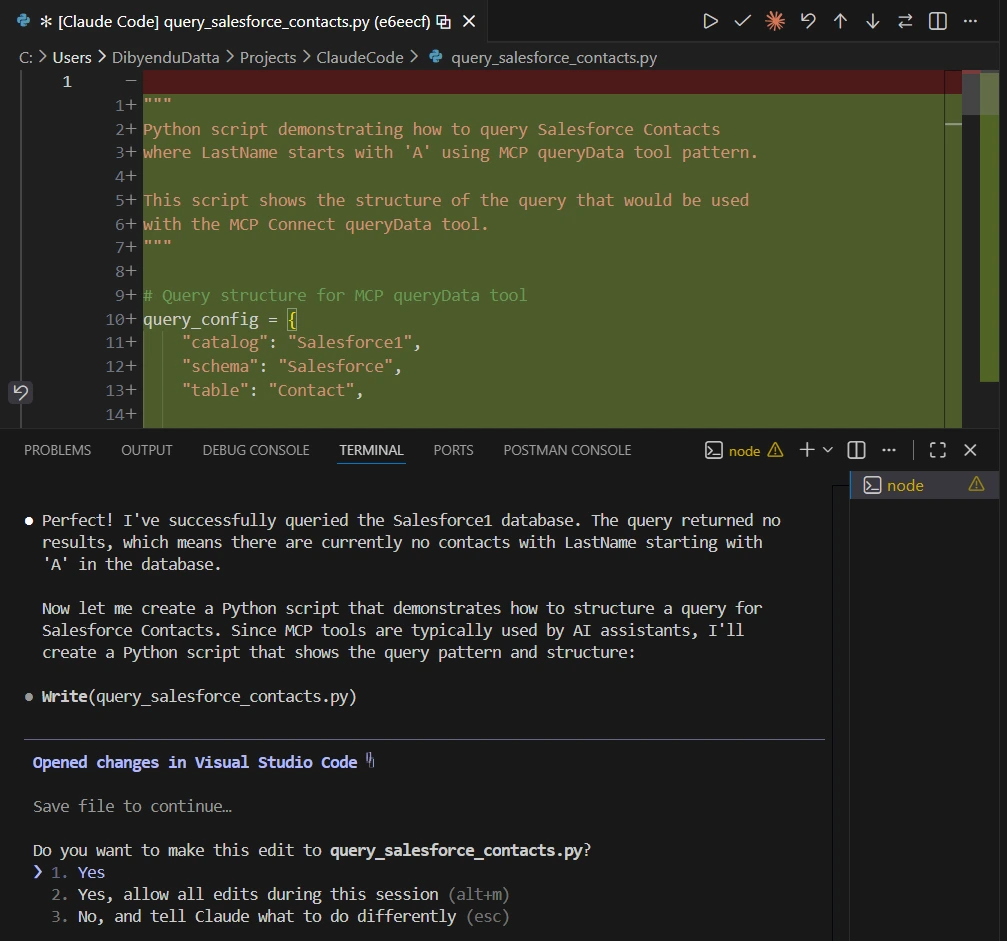Image resolution: width=1007 pixels, height=941 pixels.
Task: Go to next change with down arrow
Action: click(x=873, y=21)
